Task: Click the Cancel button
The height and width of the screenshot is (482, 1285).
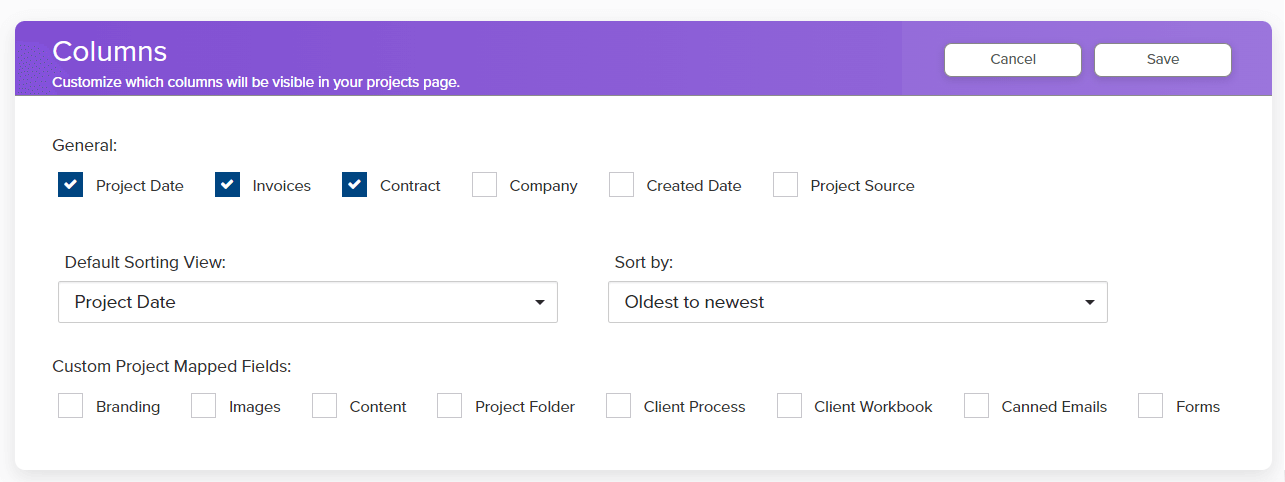Action: (x=1013, y=60)
